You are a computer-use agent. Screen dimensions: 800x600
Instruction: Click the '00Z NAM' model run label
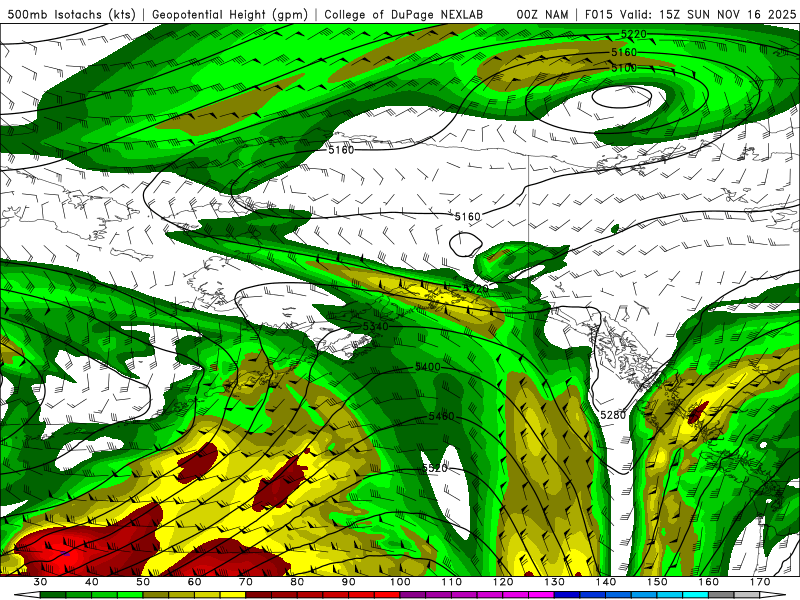coord(542,14)
